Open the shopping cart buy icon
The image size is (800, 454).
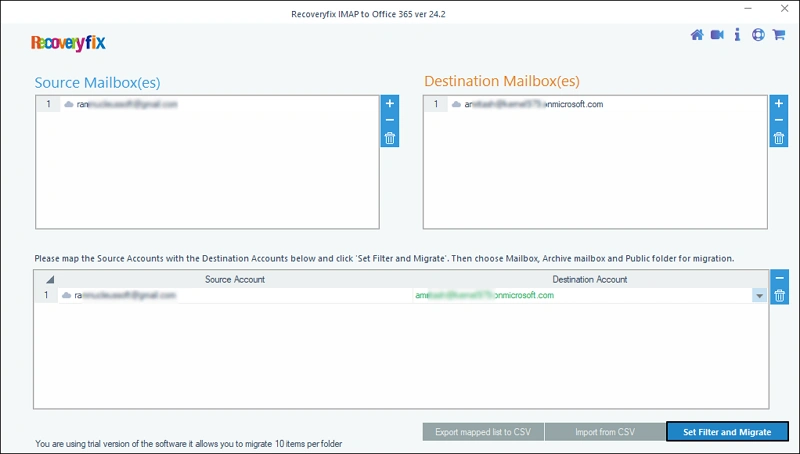[779, 35]
